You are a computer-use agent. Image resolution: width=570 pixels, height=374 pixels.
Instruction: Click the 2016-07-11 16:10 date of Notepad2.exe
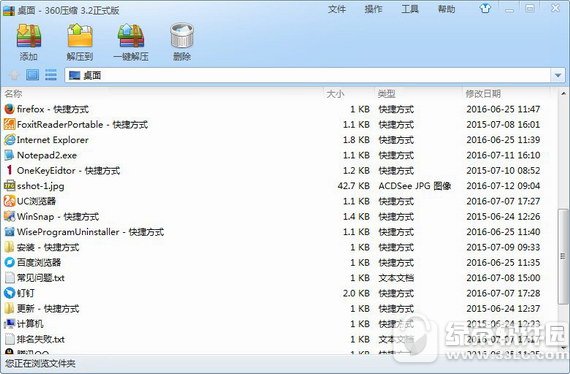coord(503,155)
